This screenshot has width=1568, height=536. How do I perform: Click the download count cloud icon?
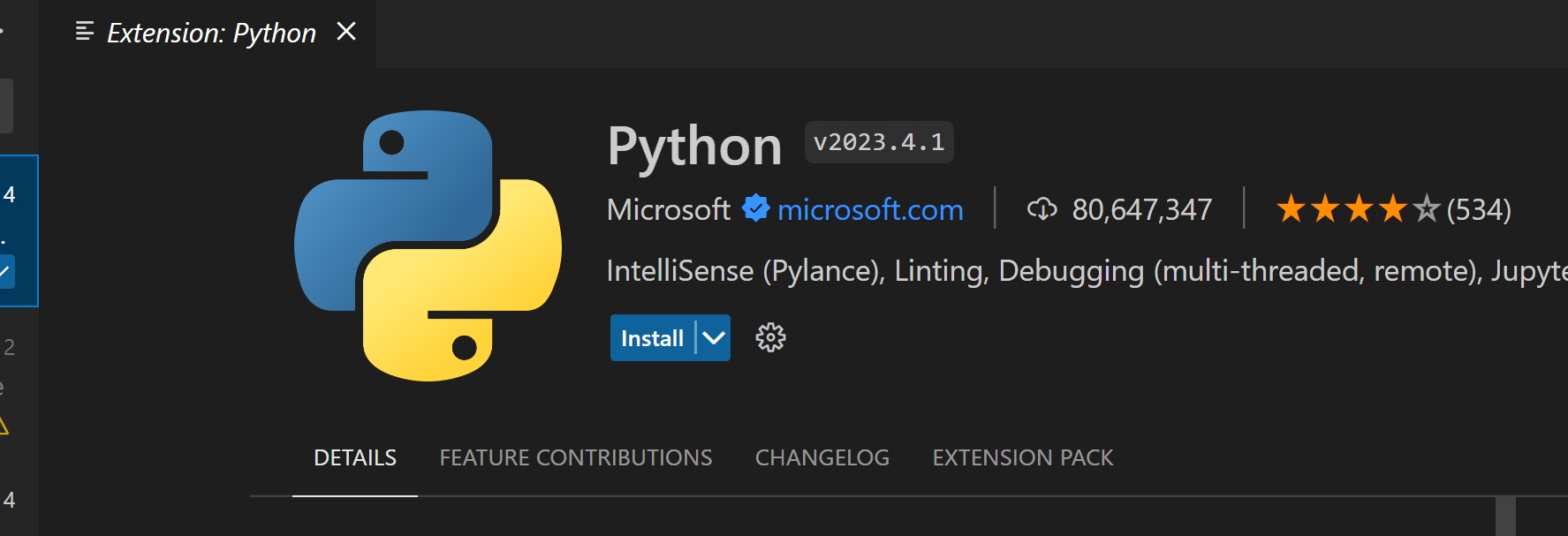(x=1042, y=209)
